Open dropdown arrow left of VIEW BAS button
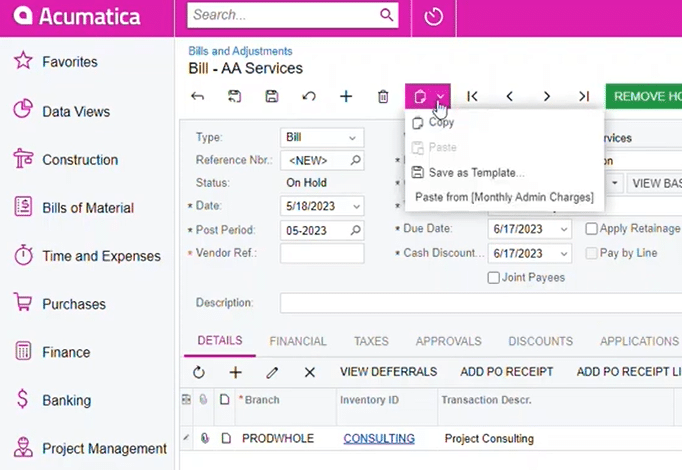 [615, 183]
